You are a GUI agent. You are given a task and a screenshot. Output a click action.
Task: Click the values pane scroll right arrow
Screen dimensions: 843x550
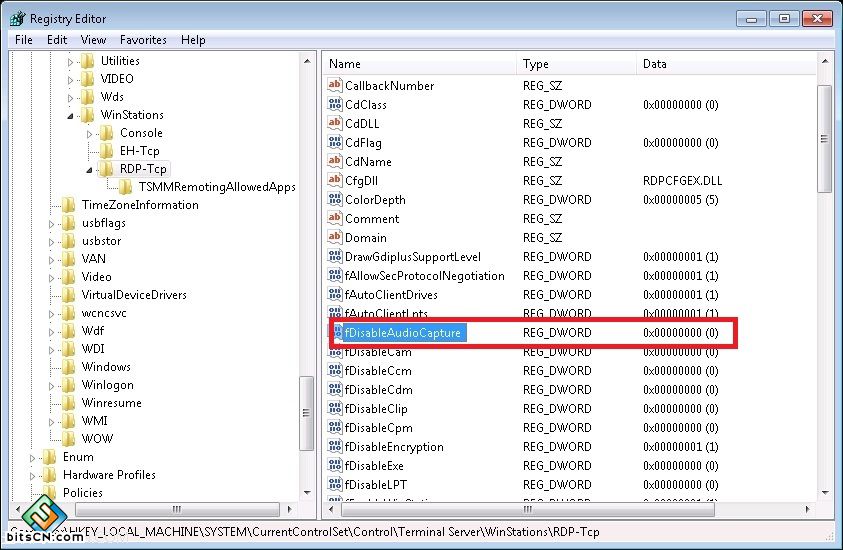[807, 509]
